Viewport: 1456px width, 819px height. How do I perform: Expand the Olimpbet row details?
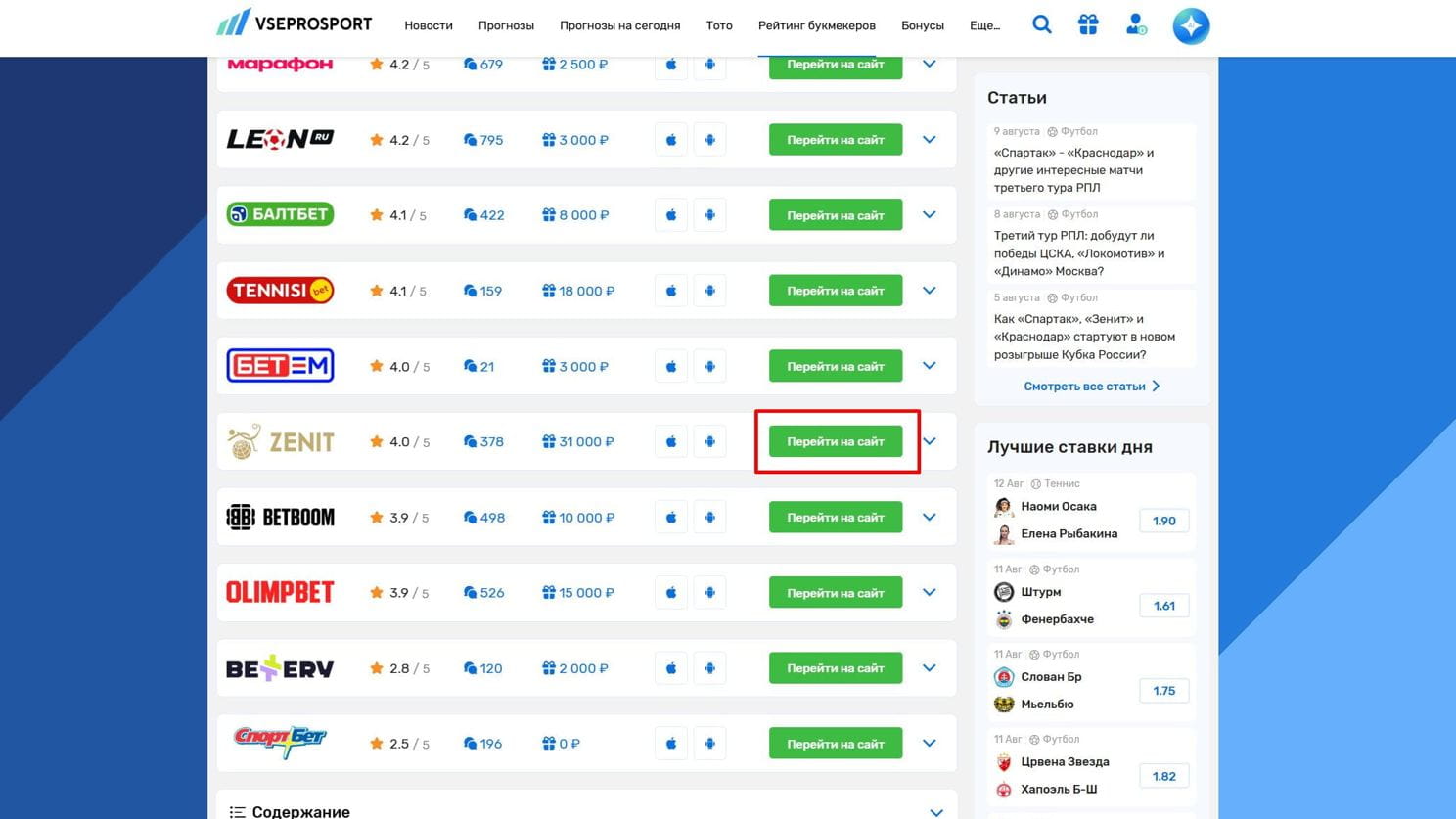[930, 593]
